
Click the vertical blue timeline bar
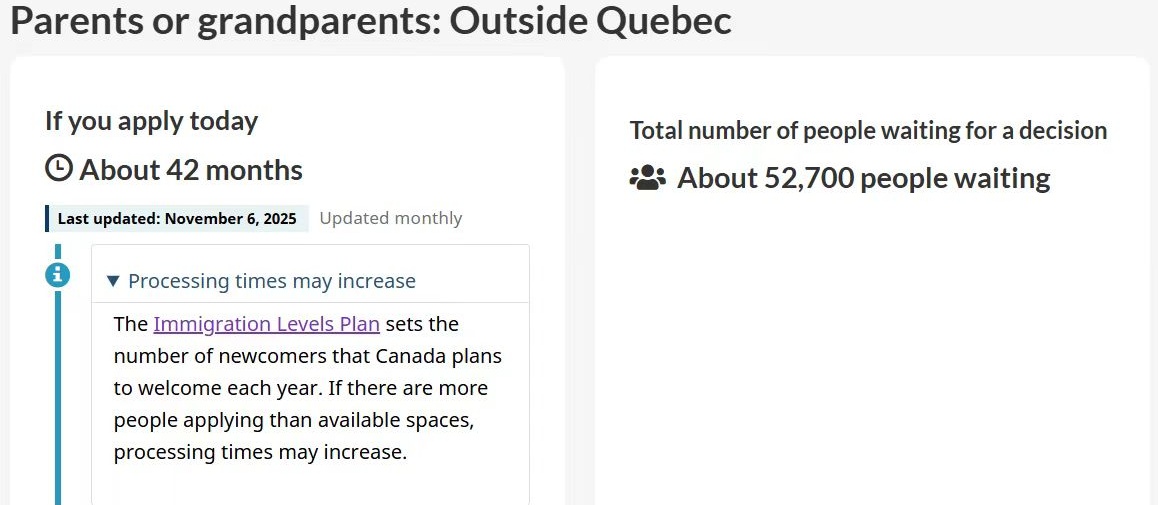click(58, 400)
